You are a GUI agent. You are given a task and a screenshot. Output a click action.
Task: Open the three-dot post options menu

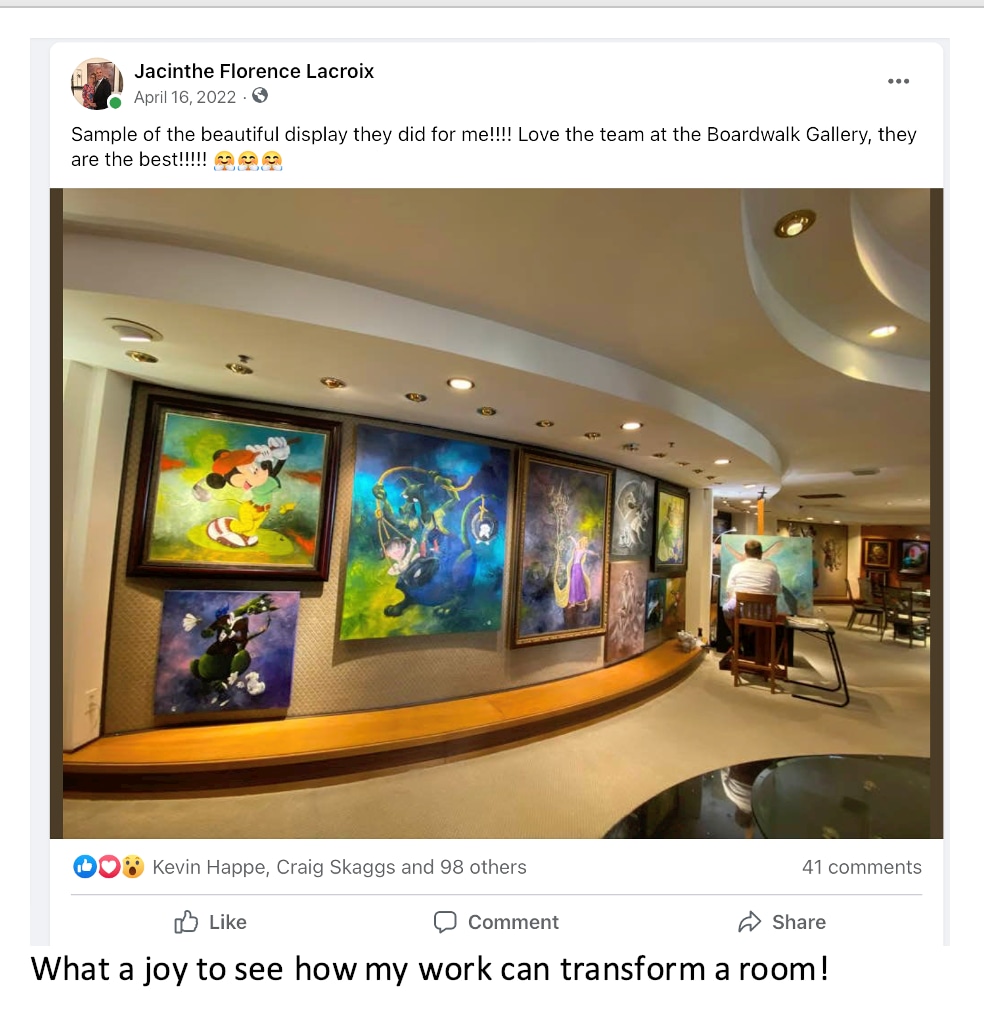(x=898, y=81)
